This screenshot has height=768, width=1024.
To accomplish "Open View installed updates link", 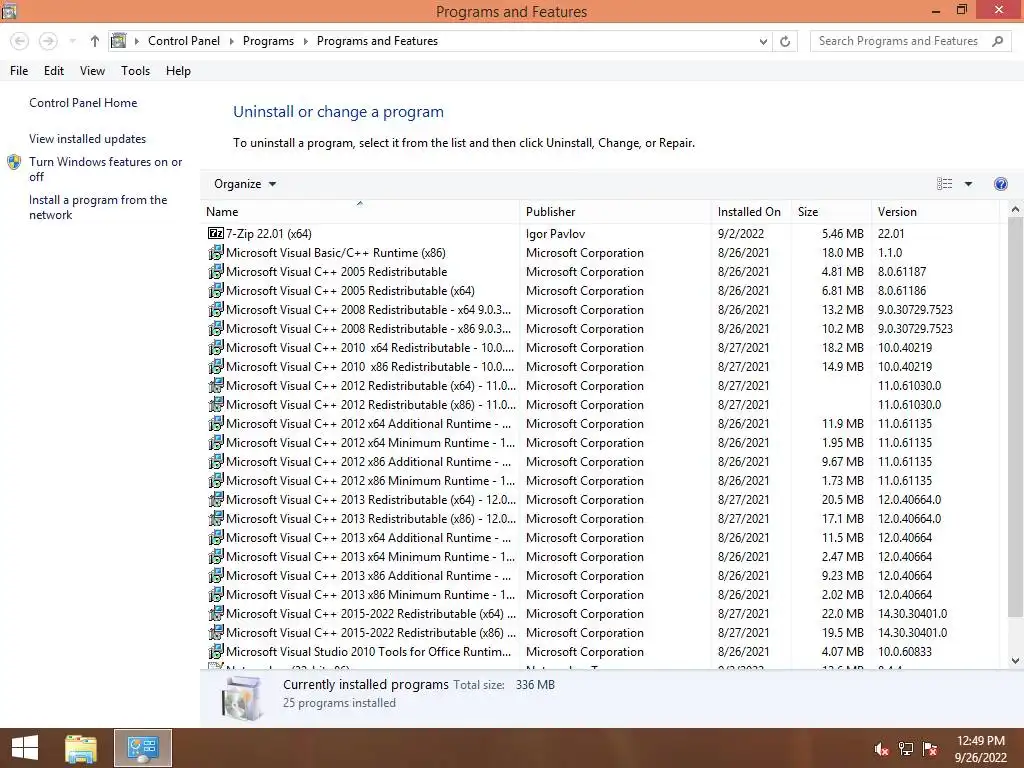I will tap(88, 138).
